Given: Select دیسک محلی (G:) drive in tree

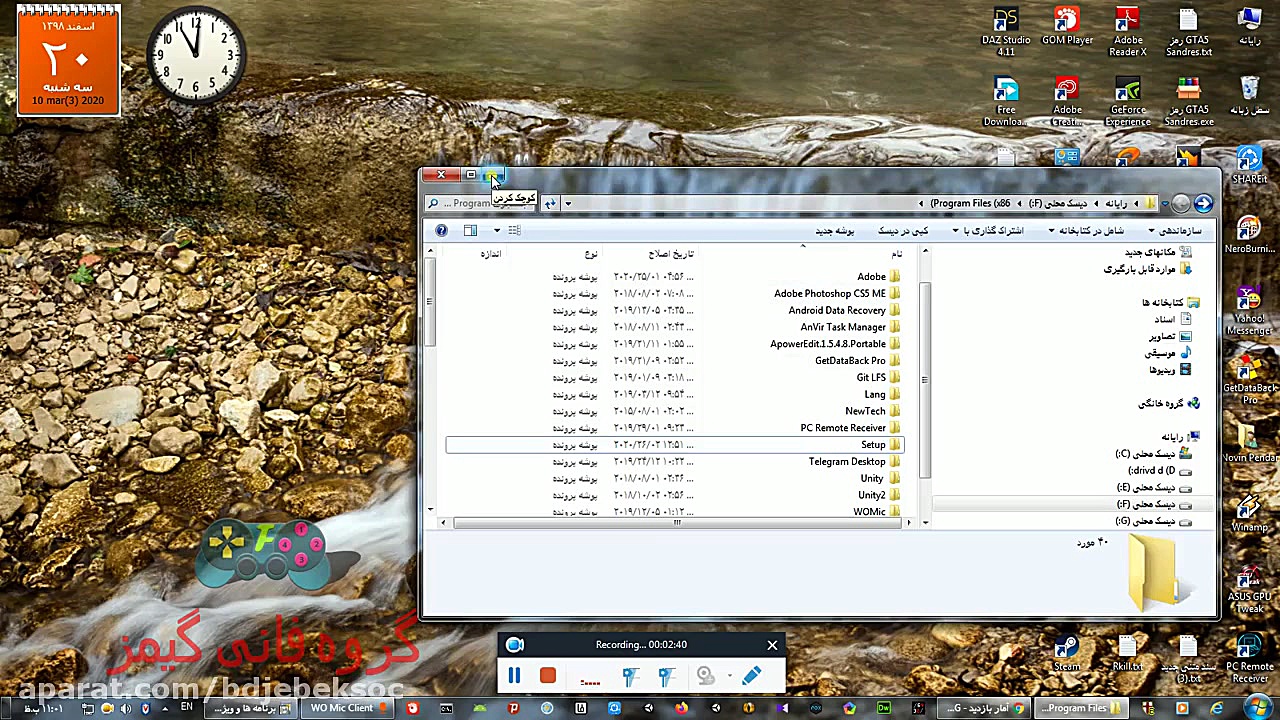Looking at the screenshot, I should tap(1153, 522).
